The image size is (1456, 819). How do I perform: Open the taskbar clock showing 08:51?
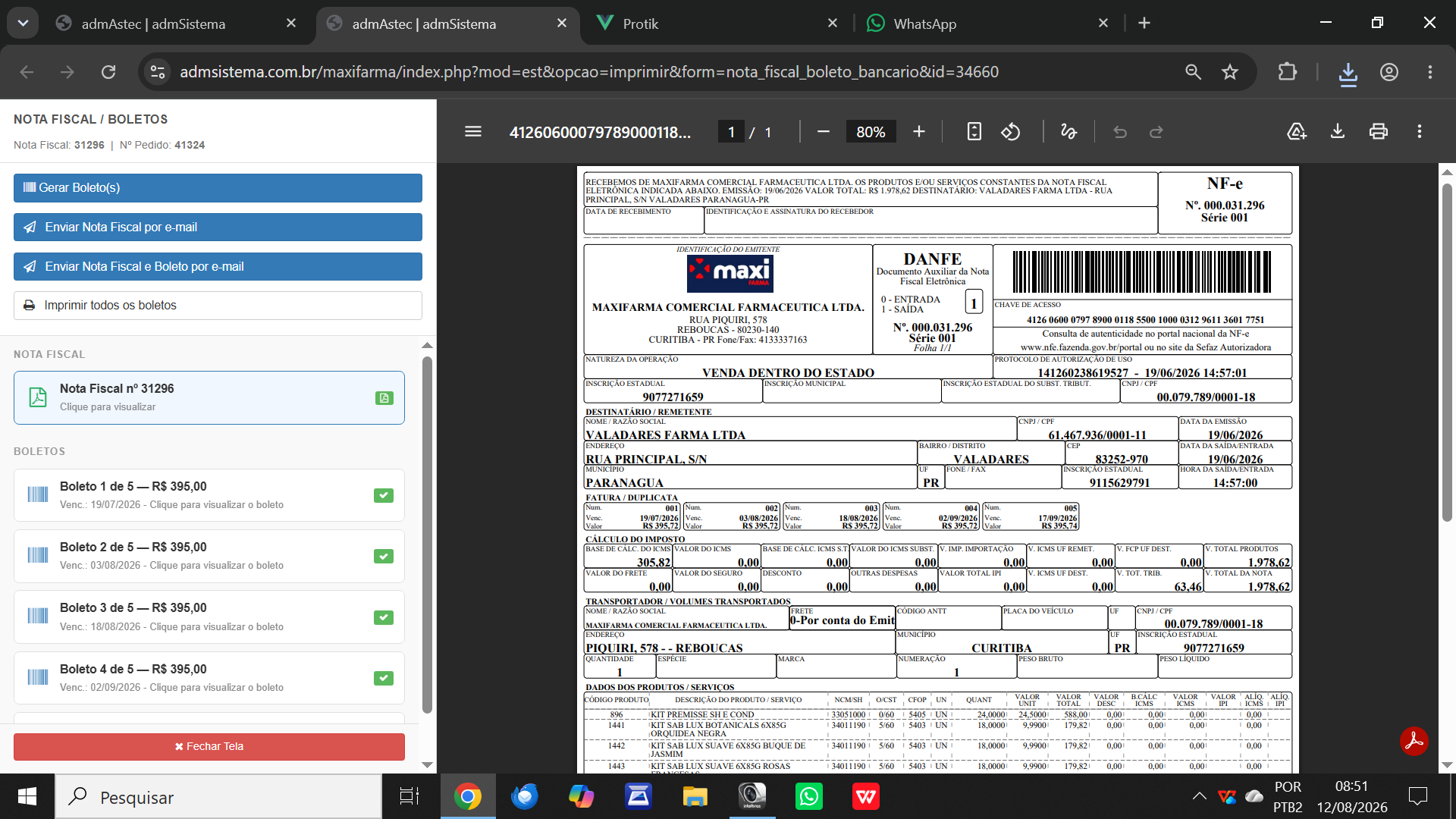click(1352, 797)
